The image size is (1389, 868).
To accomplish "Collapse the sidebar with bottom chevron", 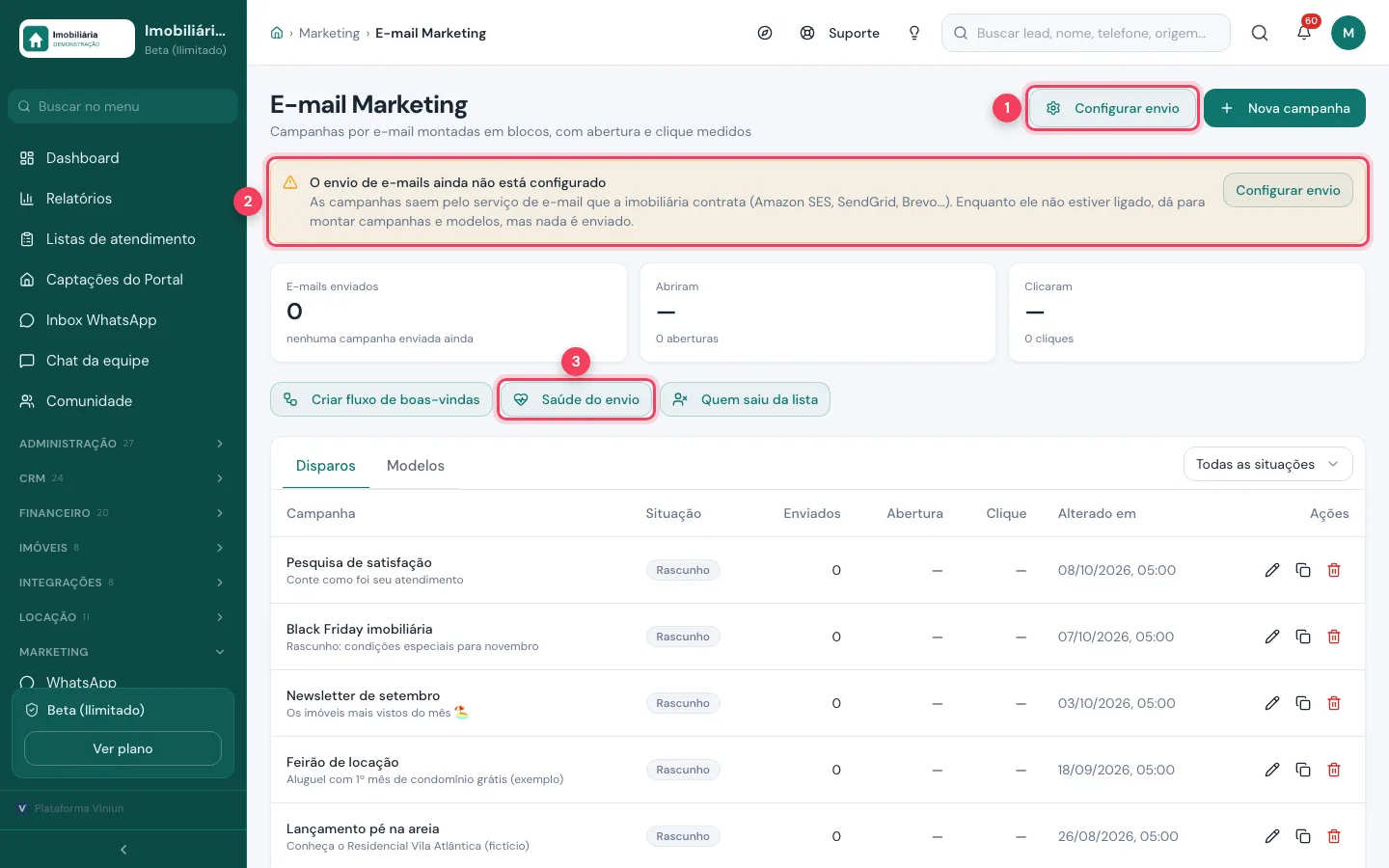I will click(123, 850).
